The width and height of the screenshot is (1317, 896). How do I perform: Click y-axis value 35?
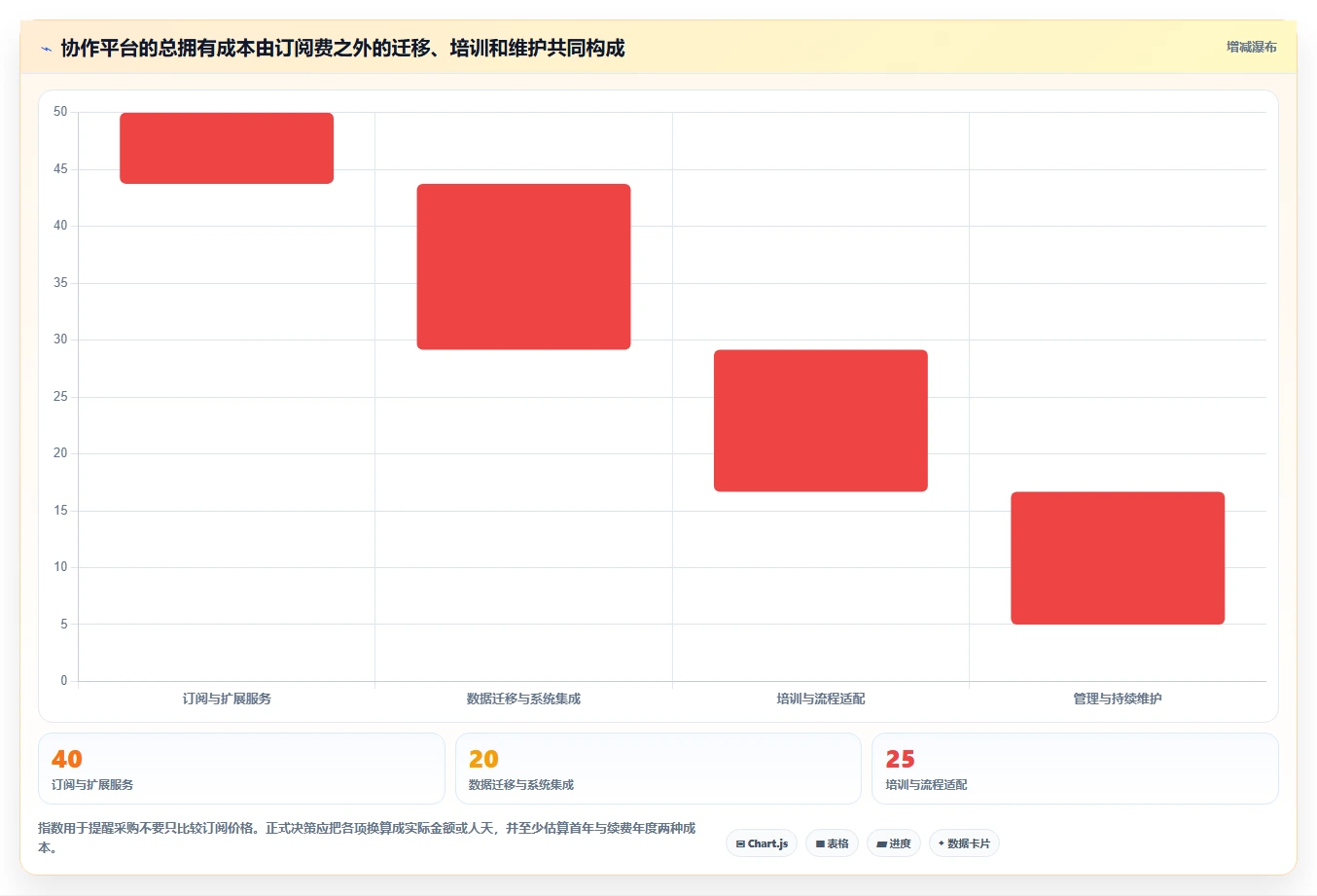[60, 283]
